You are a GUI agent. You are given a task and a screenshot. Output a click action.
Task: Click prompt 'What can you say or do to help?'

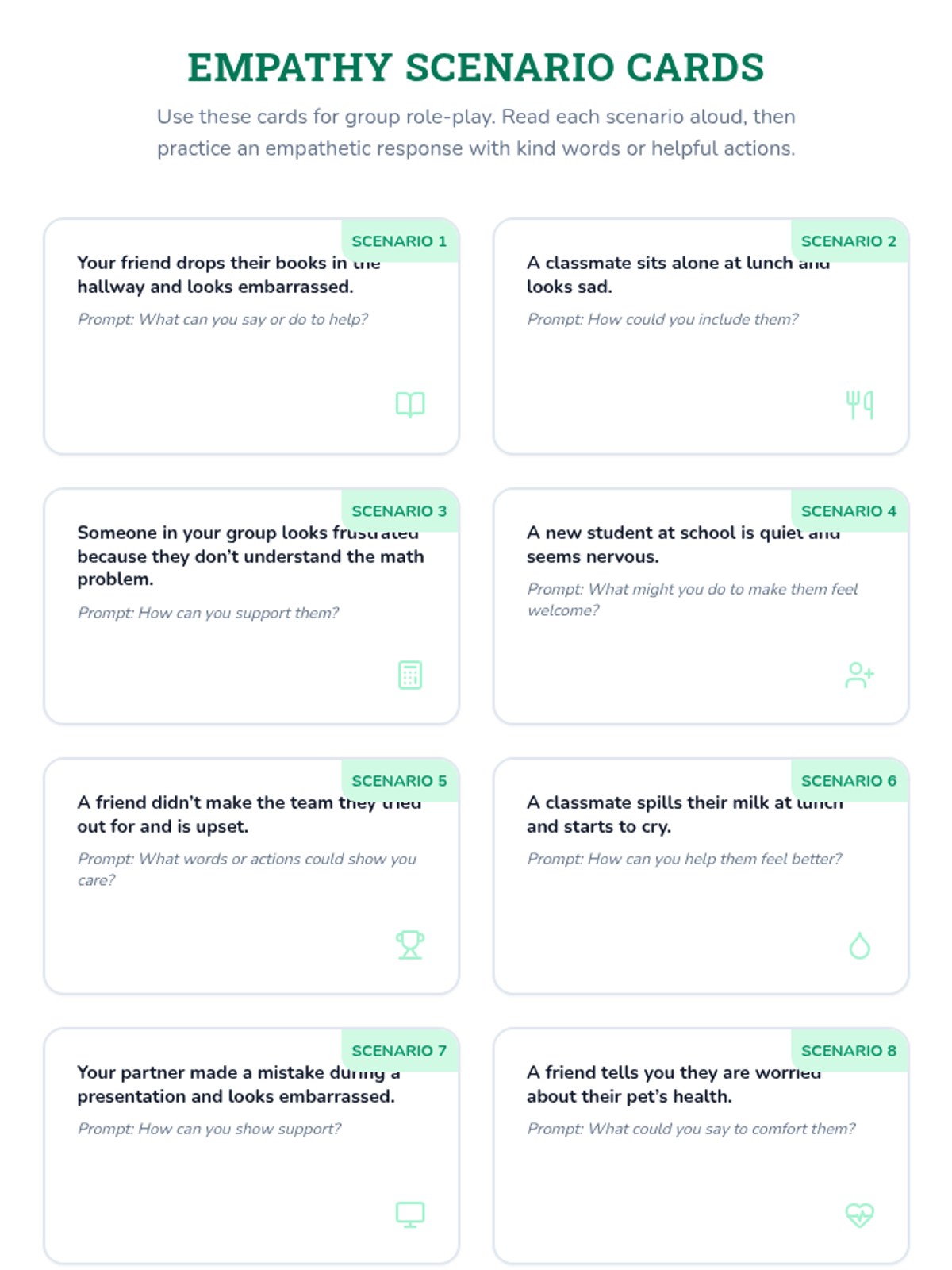[223, 319]
